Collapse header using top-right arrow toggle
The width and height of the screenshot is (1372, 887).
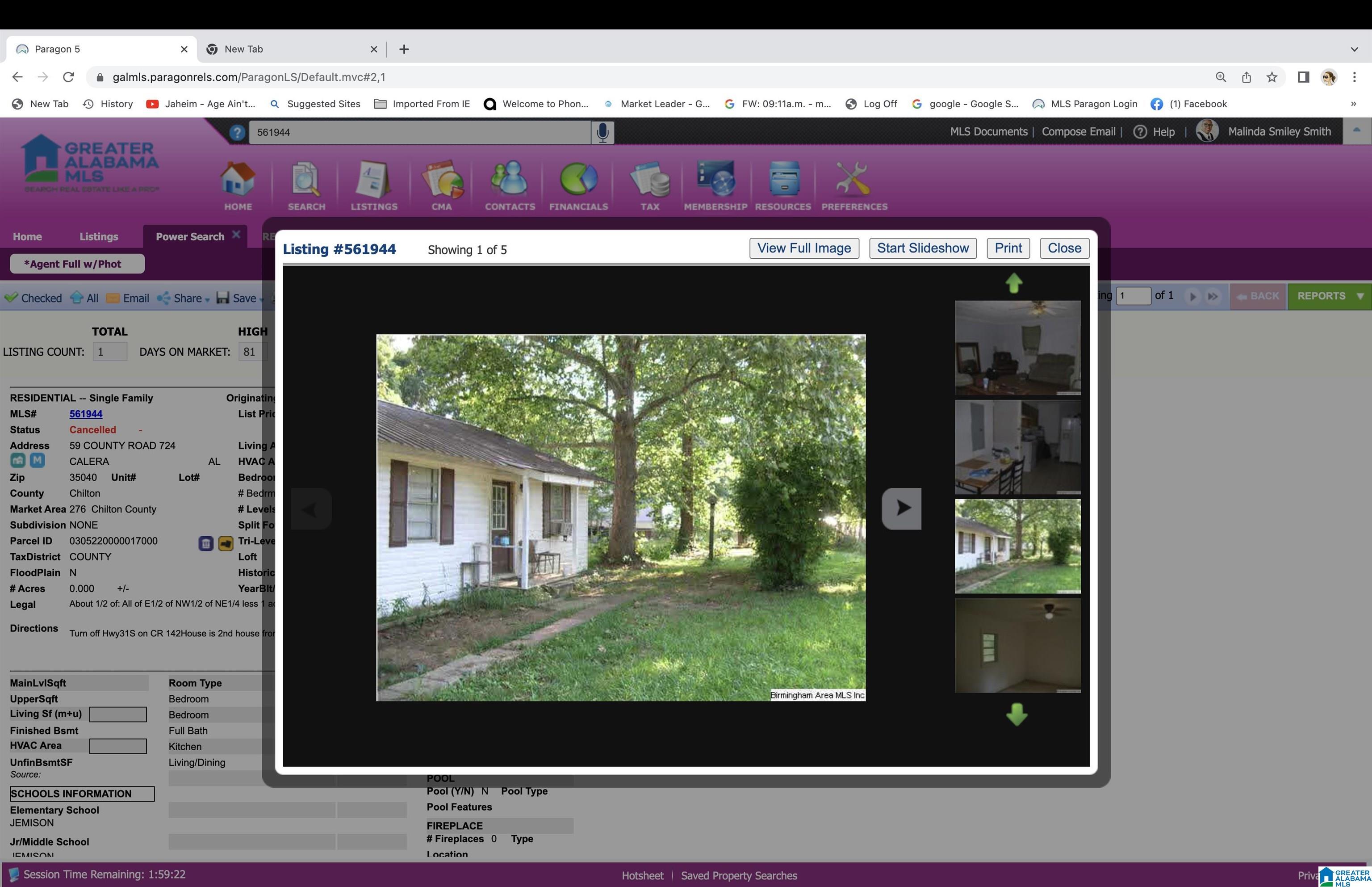click(1356, 131)
